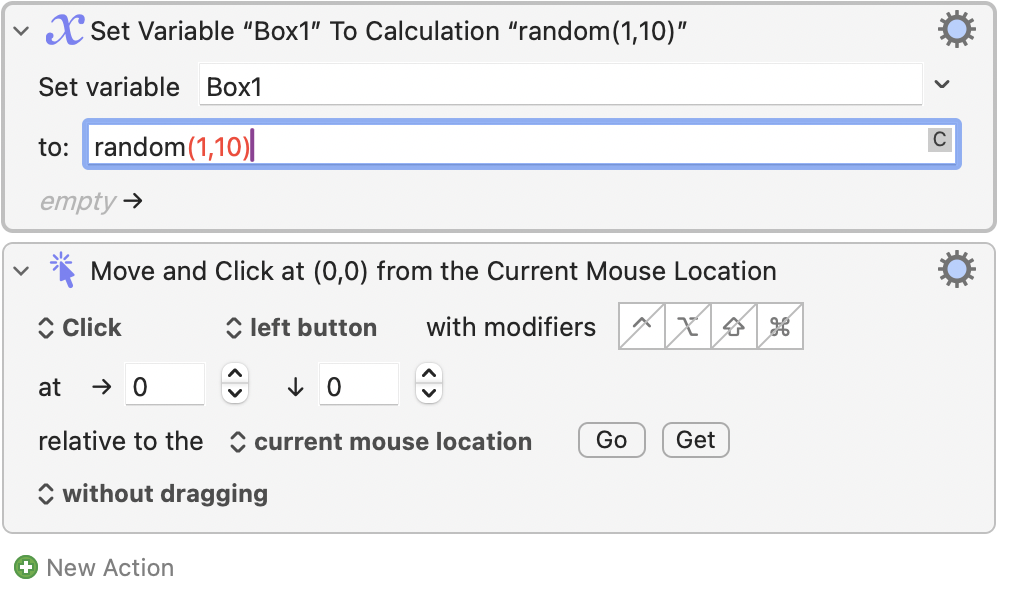
Task: Click the Move and Click cursor icon
Action: 63,270
